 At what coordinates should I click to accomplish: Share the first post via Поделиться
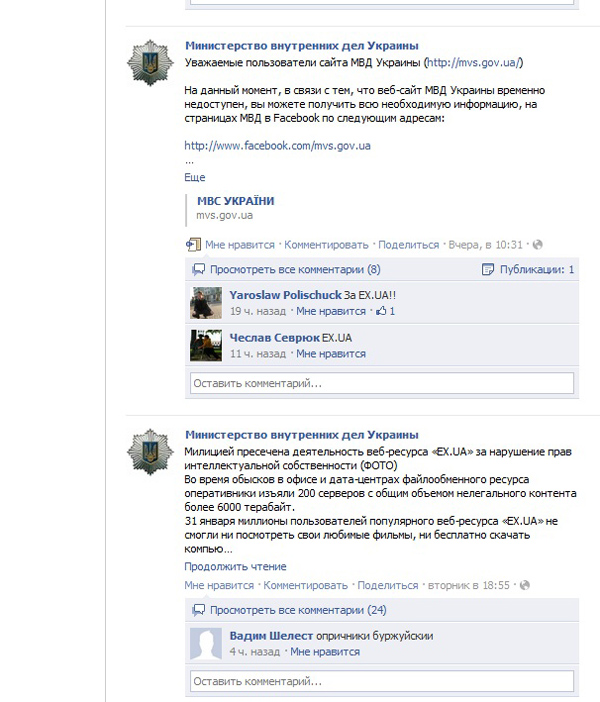click(x=409, y=245)
